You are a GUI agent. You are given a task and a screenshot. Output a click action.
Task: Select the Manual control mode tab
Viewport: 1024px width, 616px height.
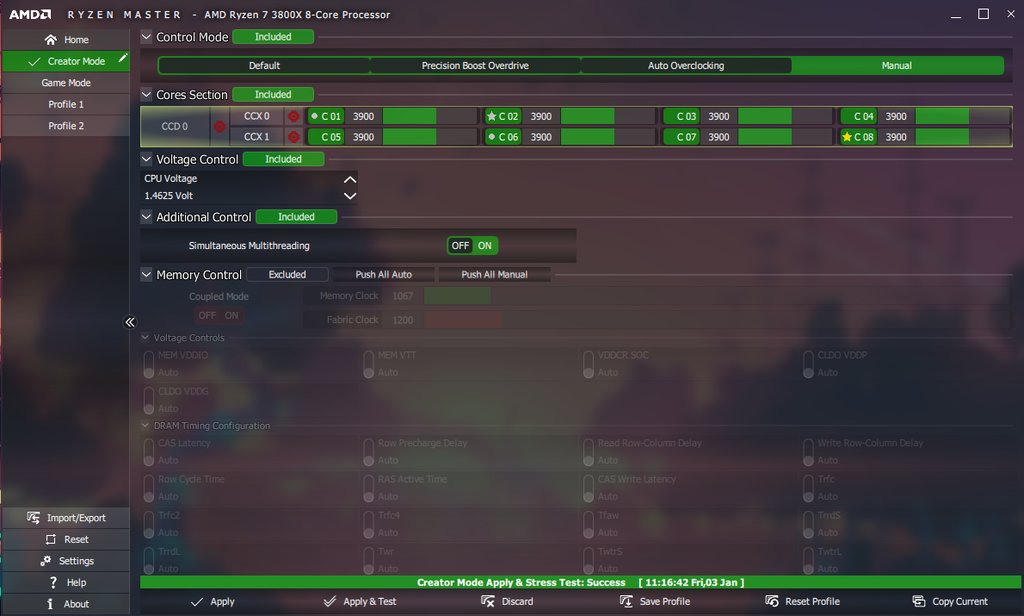pos(897,65)
